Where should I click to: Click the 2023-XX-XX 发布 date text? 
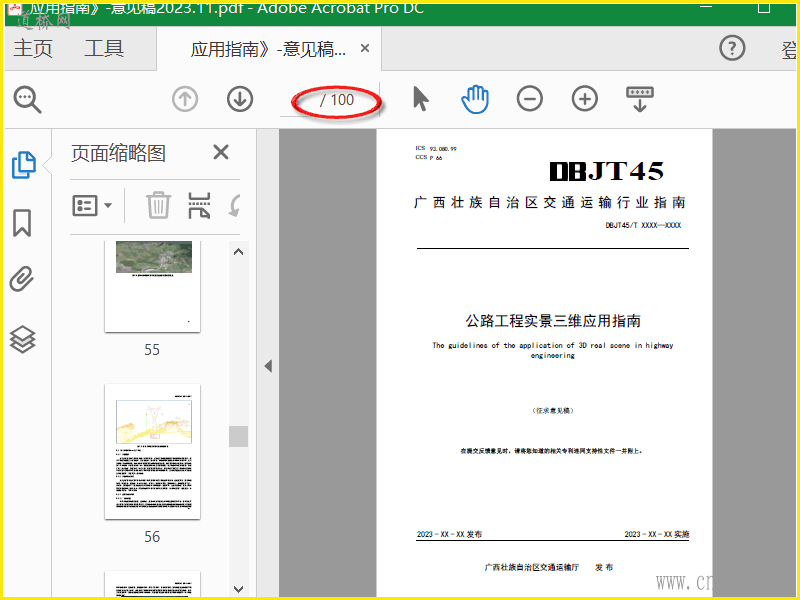(449, 534)
